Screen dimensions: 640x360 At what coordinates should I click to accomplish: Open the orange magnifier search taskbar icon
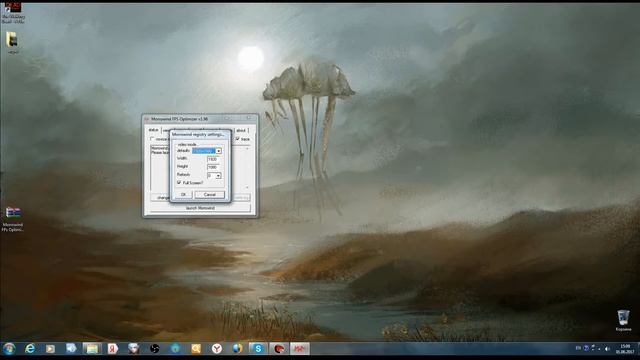point(196,349)
